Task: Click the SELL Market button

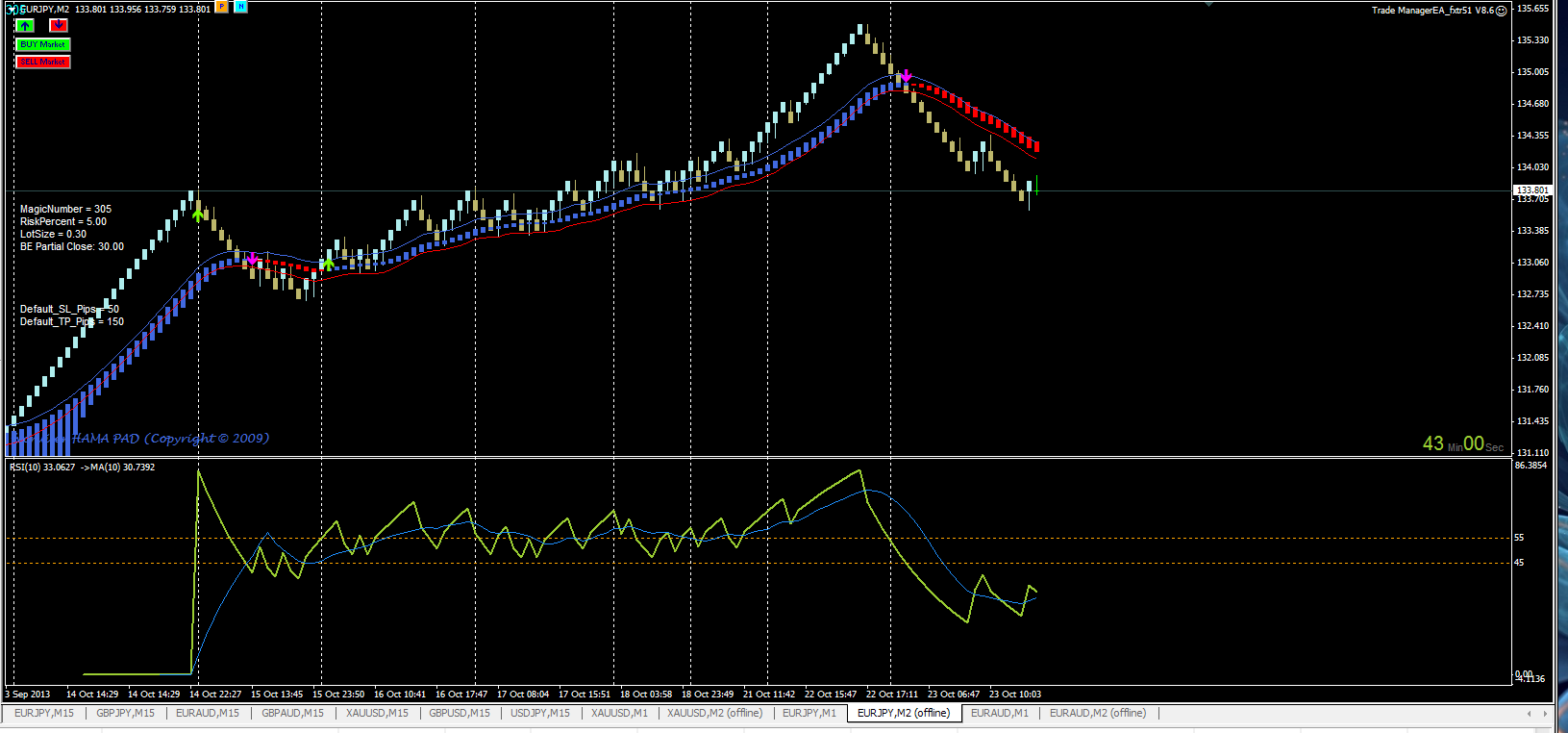Action: (x=43, y=62)
